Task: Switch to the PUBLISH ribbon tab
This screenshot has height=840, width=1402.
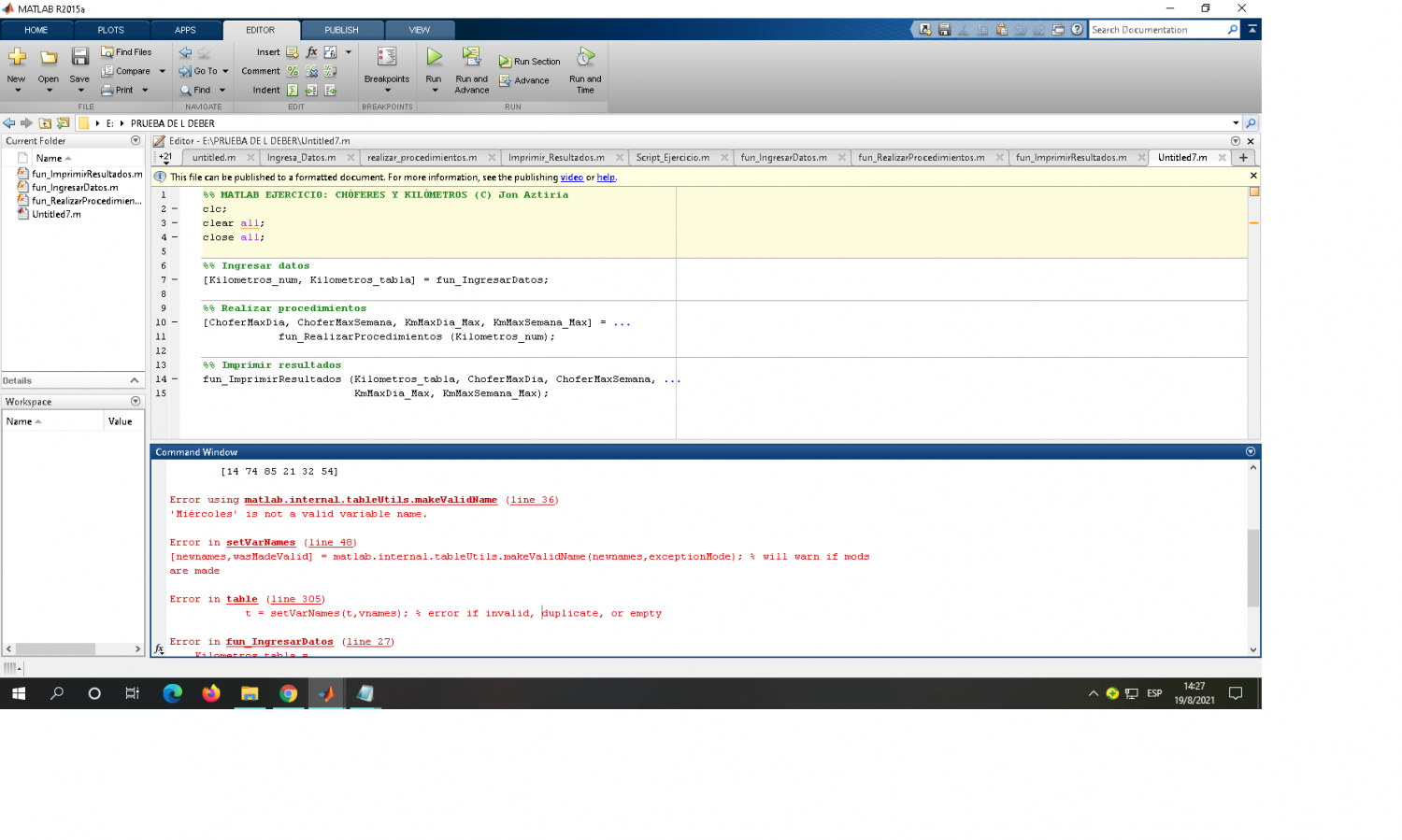Action: point(341,30)
